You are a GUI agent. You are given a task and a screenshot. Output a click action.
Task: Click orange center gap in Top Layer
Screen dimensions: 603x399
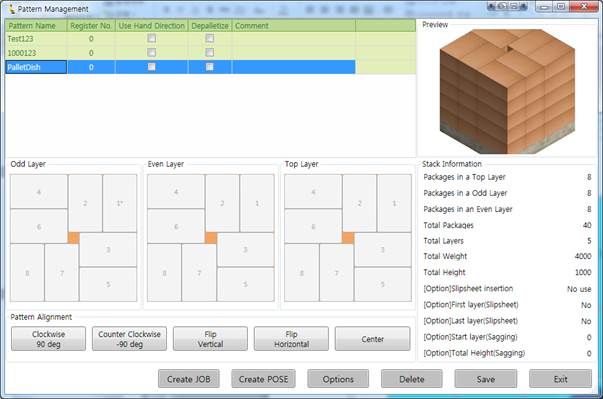348,238
